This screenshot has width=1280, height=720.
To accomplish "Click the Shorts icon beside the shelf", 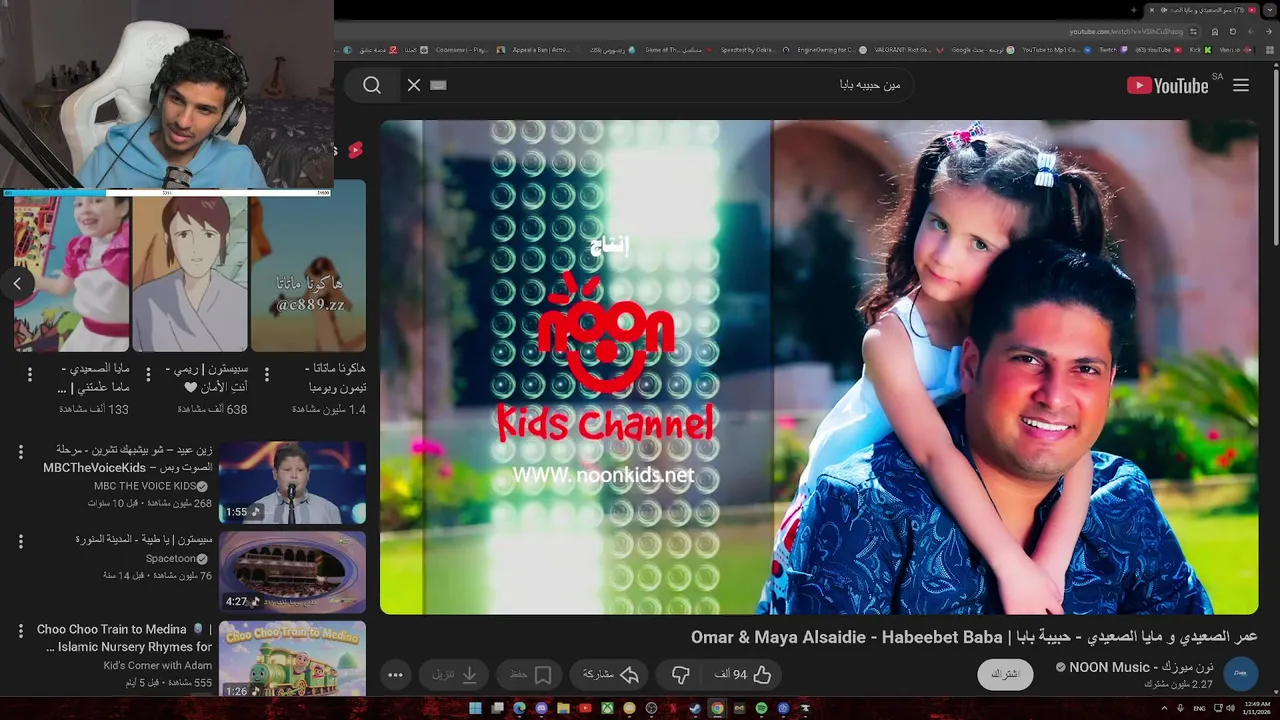I will tap(355, 150).
